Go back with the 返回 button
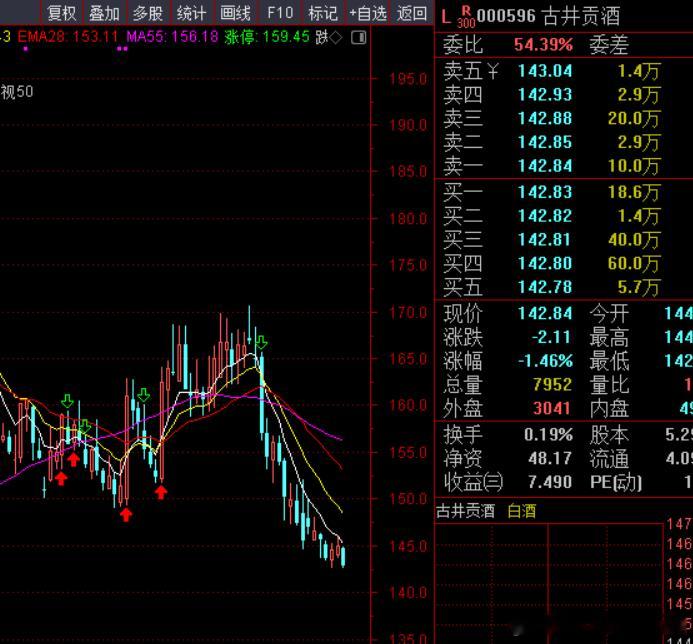Image resolution: width=693 pixels, height=644 pixels. pyautogui.click(x=412, y=13)
